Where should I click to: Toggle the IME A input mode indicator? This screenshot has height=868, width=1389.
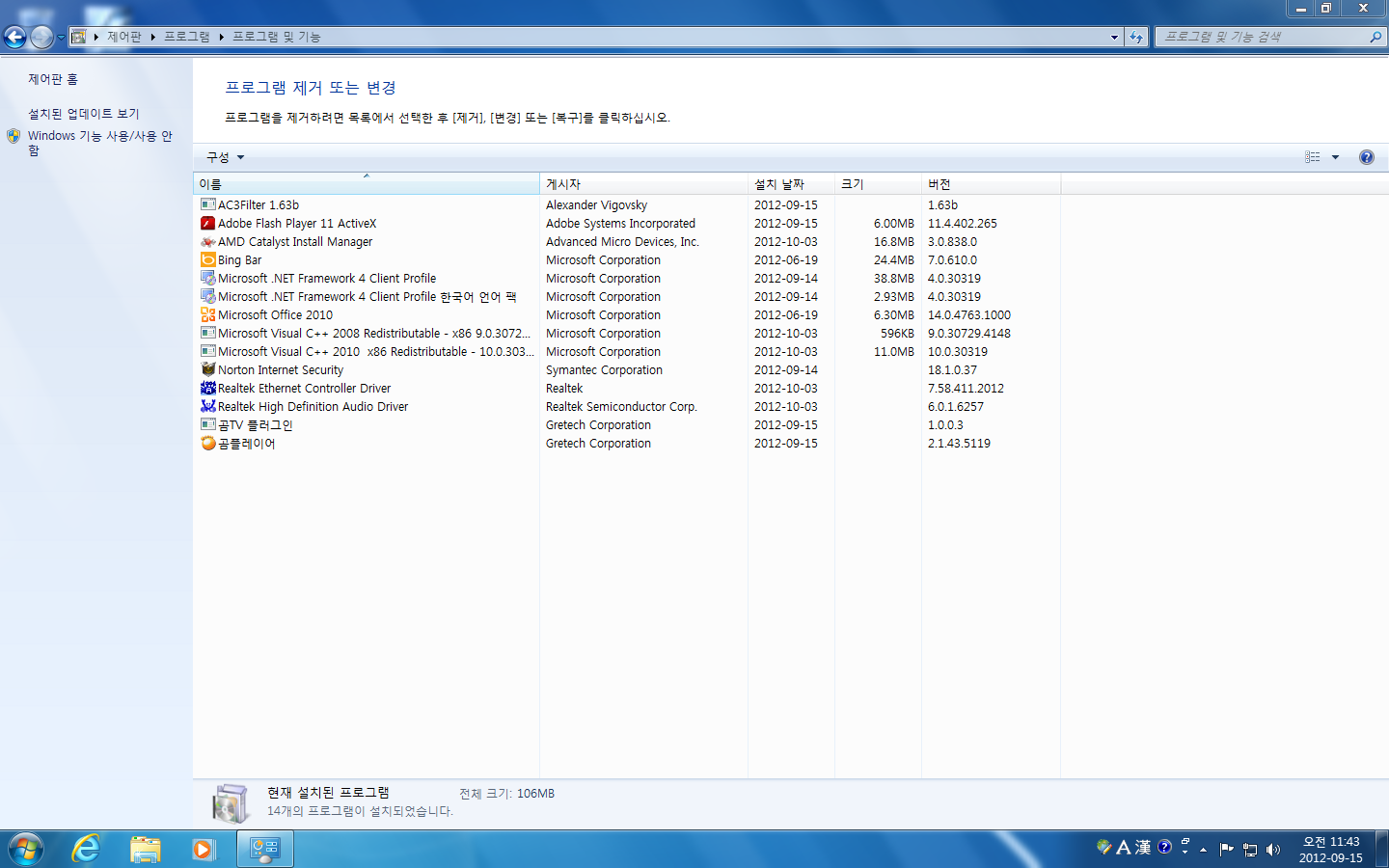tap(1124, 848)
